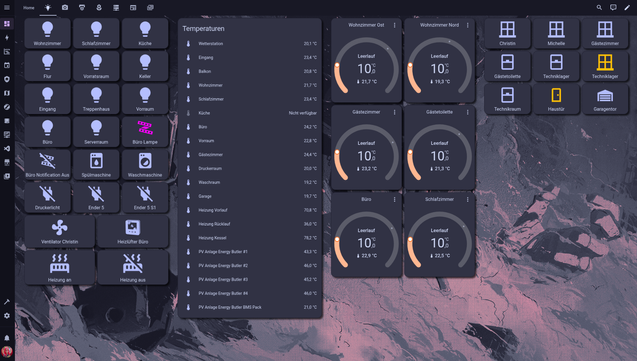Open Wohnzimmer Nord thermostat options menu
The height and width of the screenshot is (361, 637).
click(x=468, y=25)
